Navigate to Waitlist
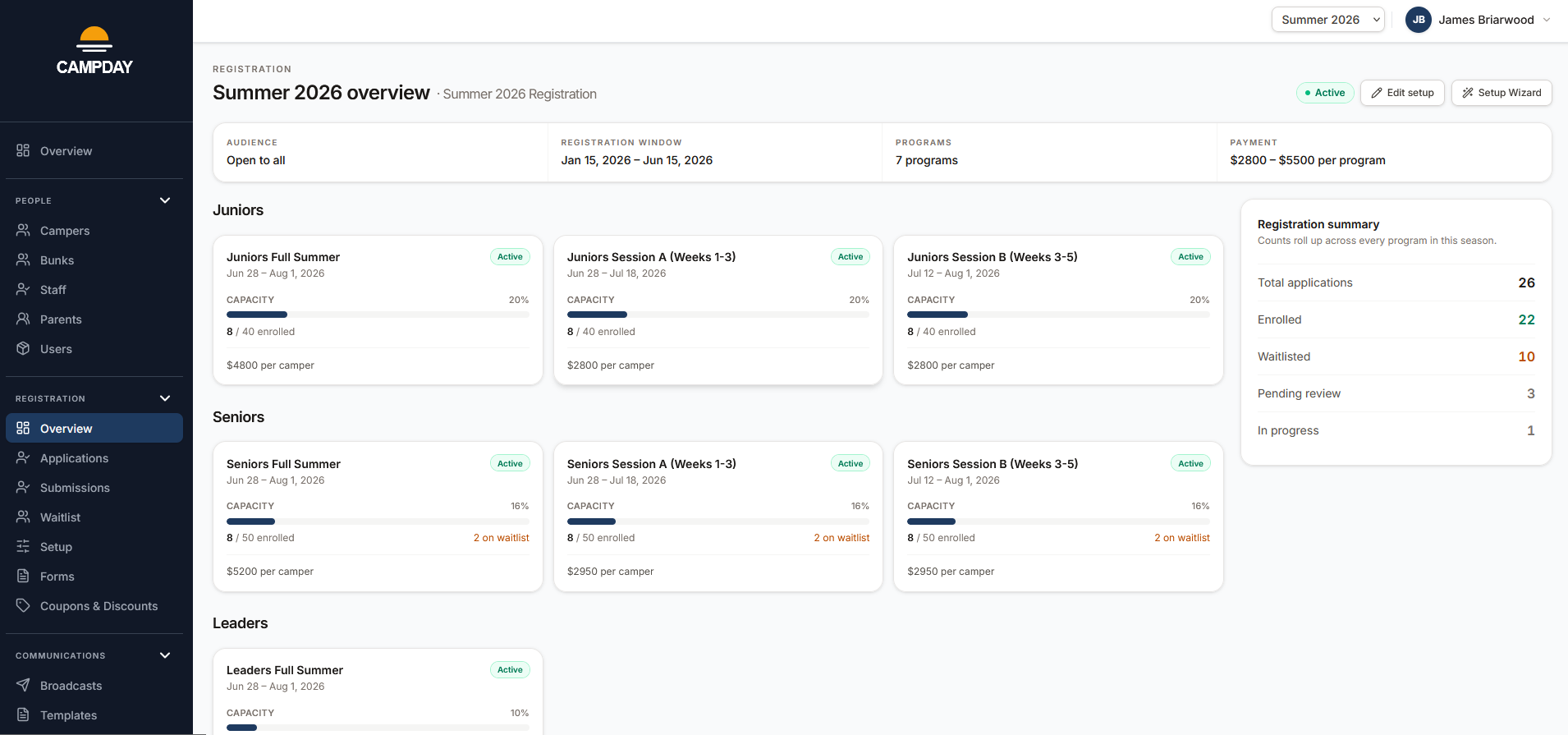The width and height of the screenshot is (1568, 735). 94,517
